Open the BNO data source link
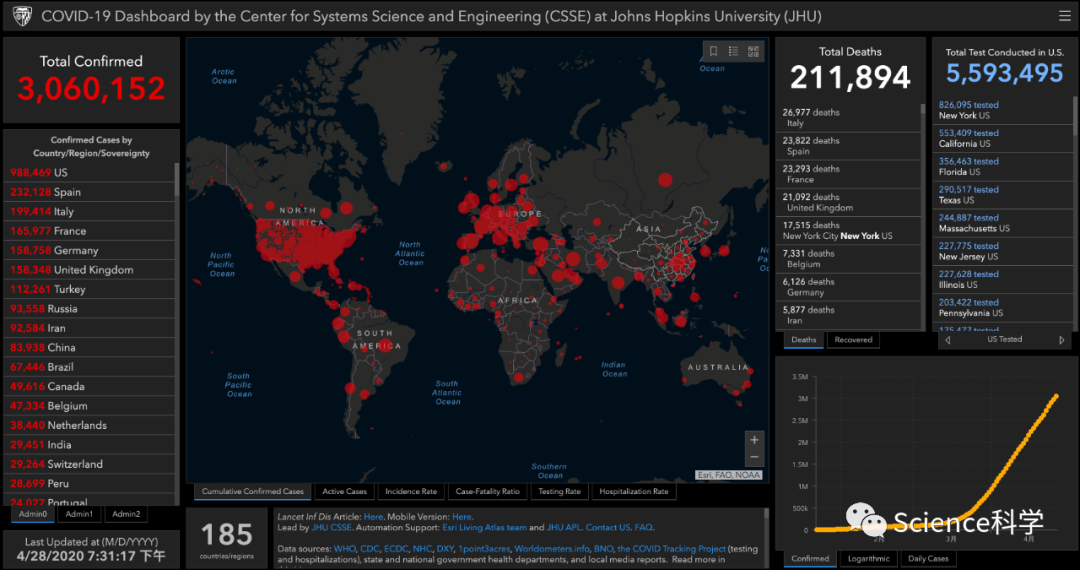Viewport: 1080px width, 570px height. [603, 549]
